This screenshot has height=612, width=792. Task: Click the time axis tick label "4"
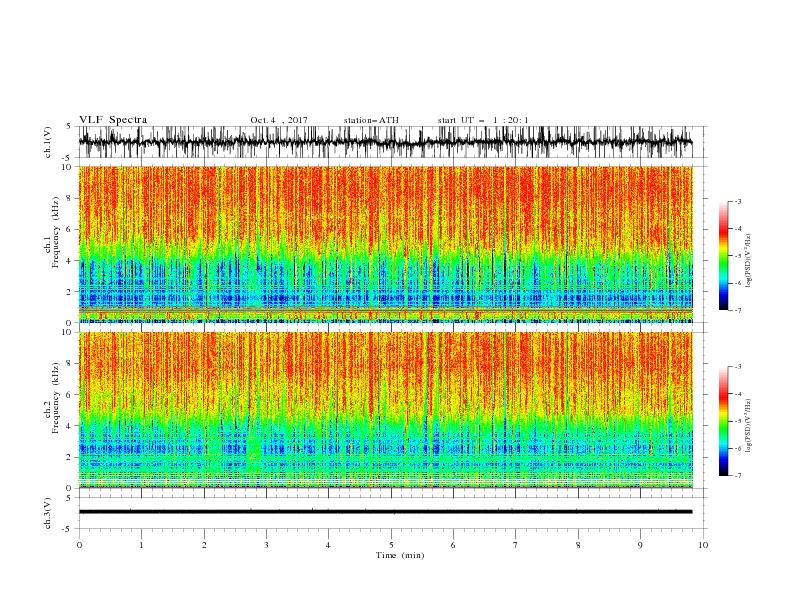pyautogui.click(x=328, y=545)
